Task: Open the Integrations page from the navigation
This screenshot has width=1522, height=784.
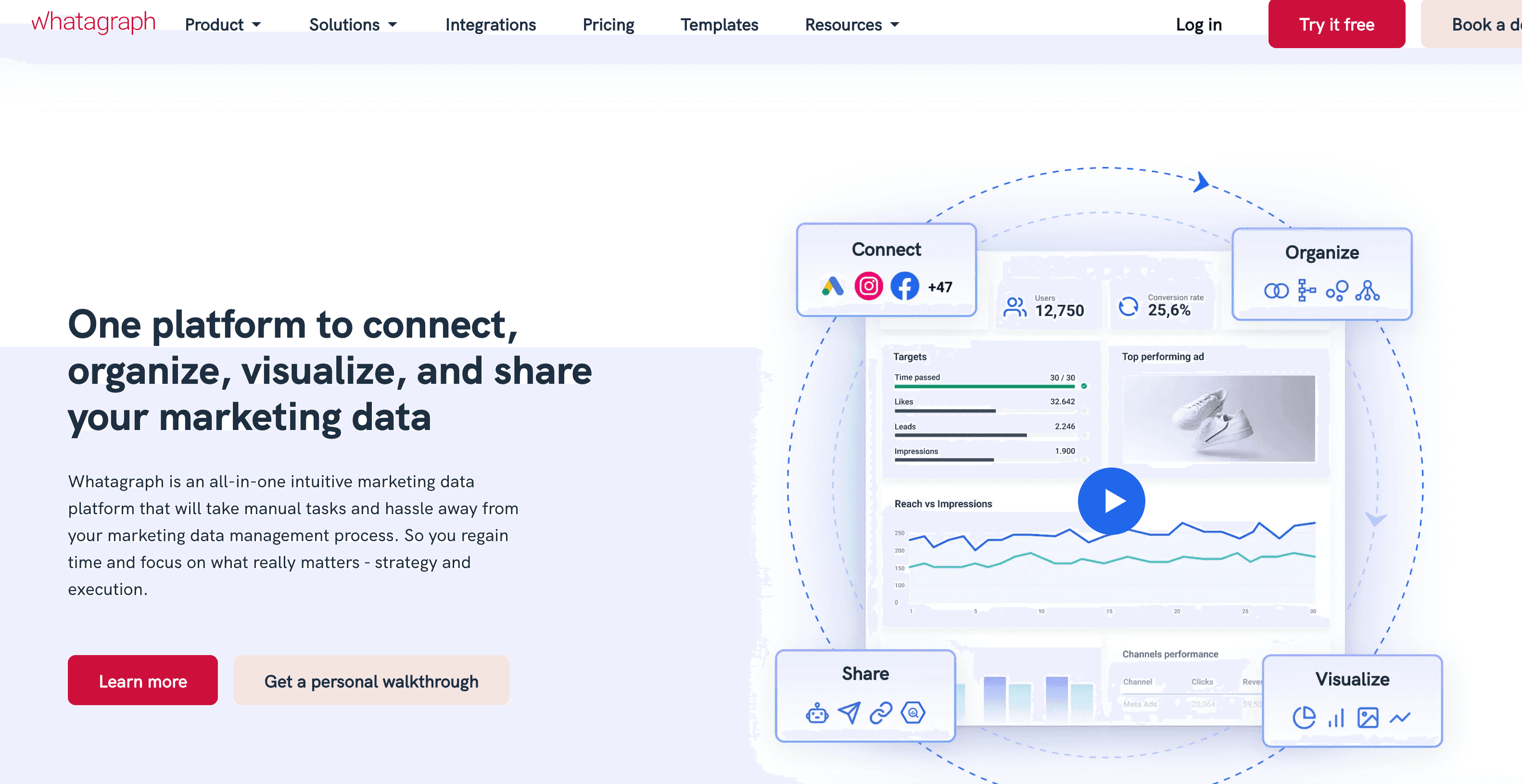Action: 490,24
